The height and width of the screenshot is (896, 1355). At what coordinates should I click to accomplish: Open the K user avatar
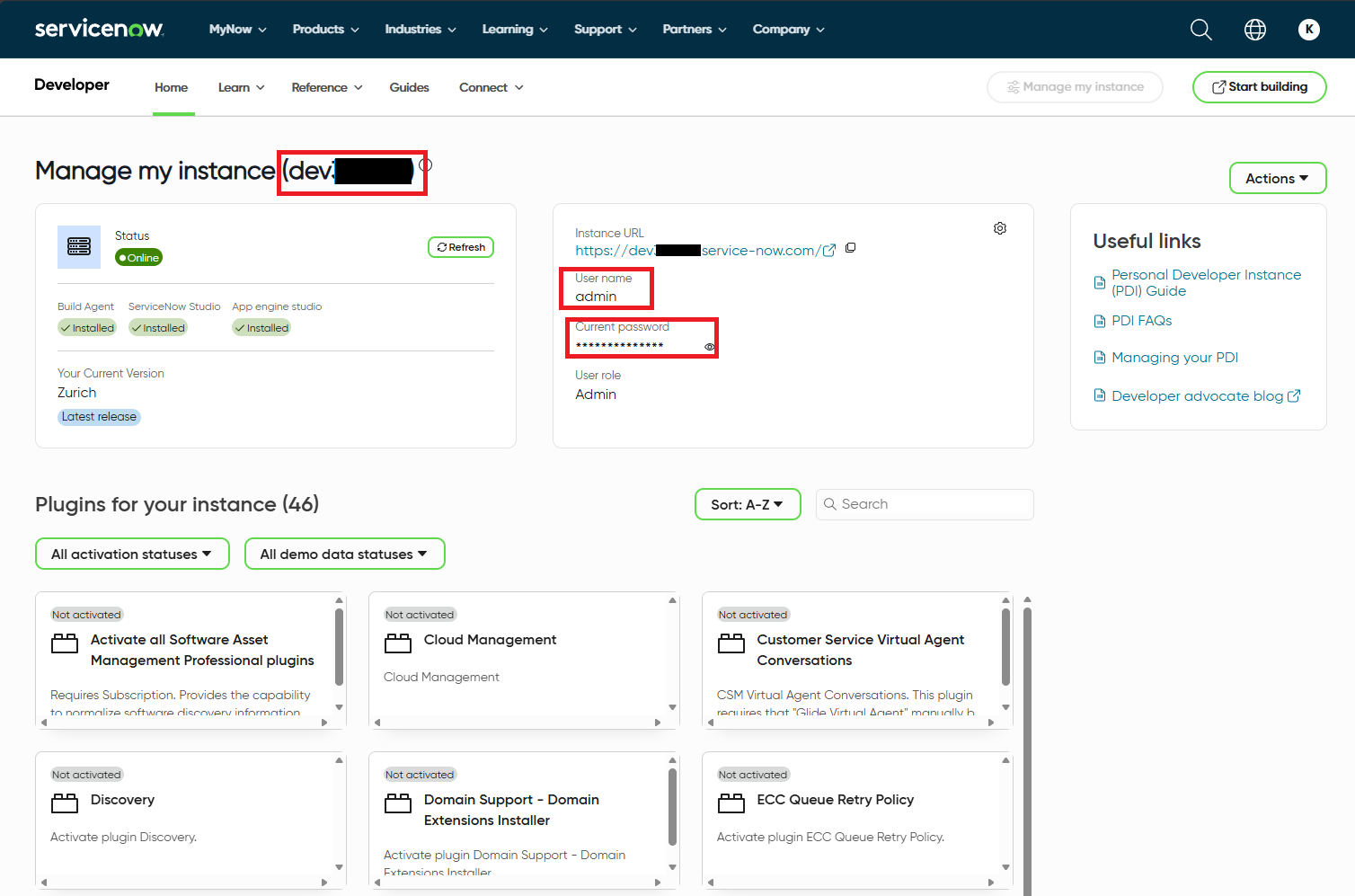coord(1309,29)
